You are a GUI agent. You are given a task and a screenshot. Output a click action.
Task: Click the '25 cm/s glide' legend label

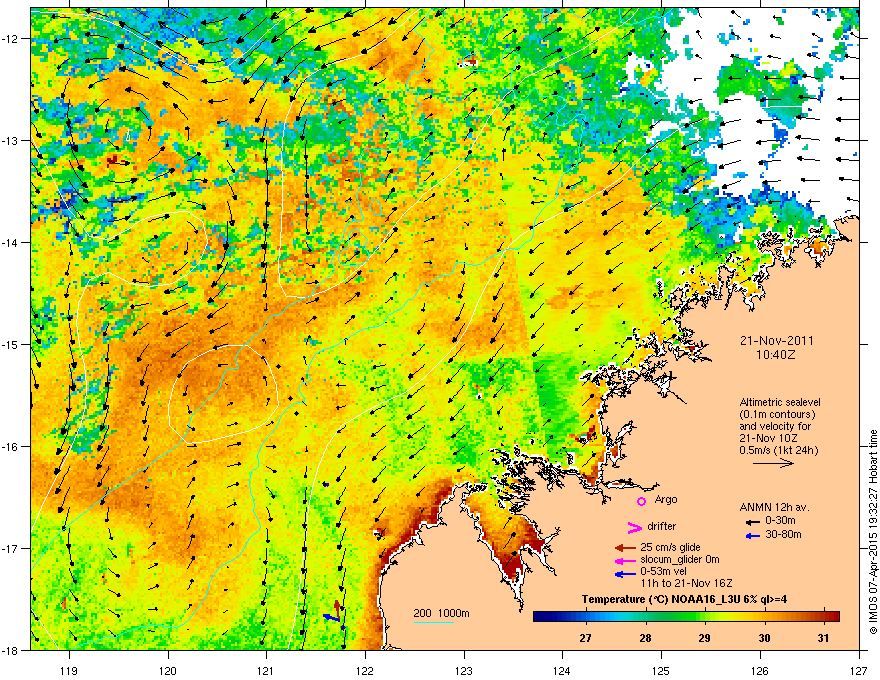pyautogui.click(x=670, y=547)
